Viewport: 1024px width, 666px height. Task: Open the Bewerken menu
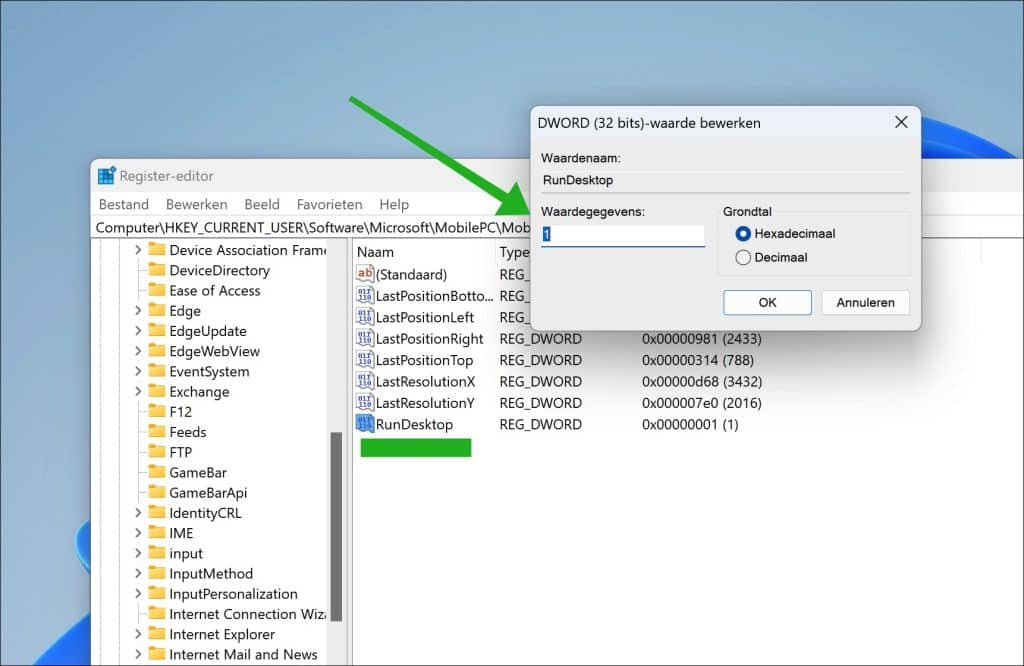pyautogui.click(x=197, y=204)
